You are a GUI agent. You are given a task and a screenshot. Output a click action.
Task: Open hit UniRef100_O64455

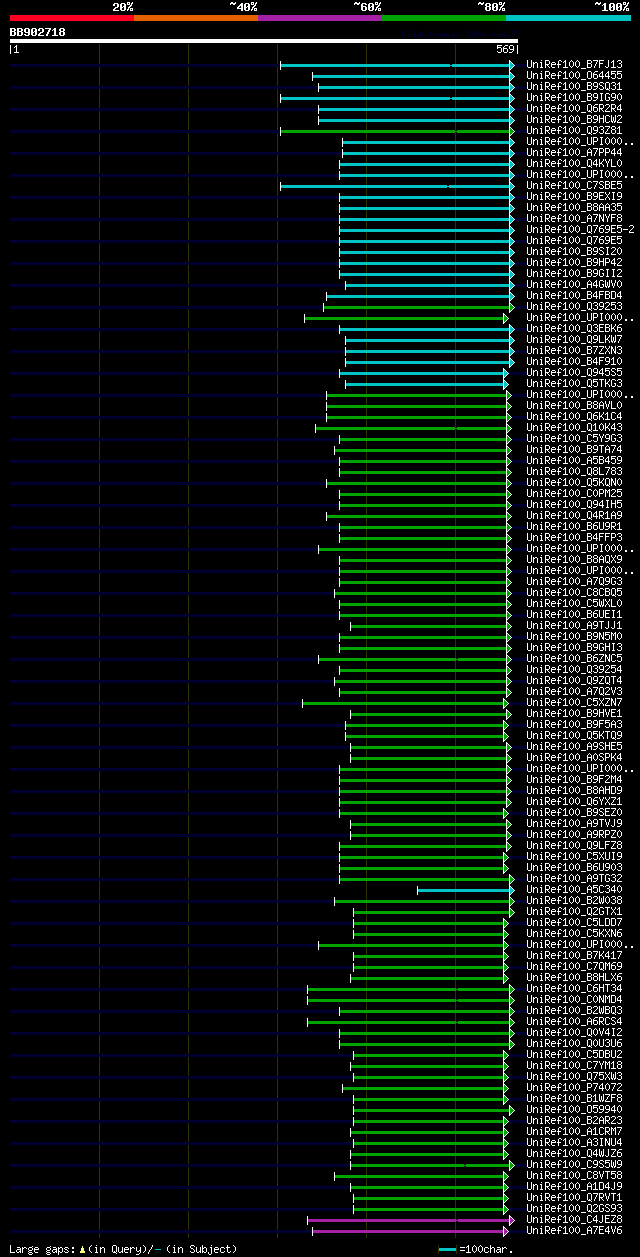pyautogui.click(x=575, y=75)
